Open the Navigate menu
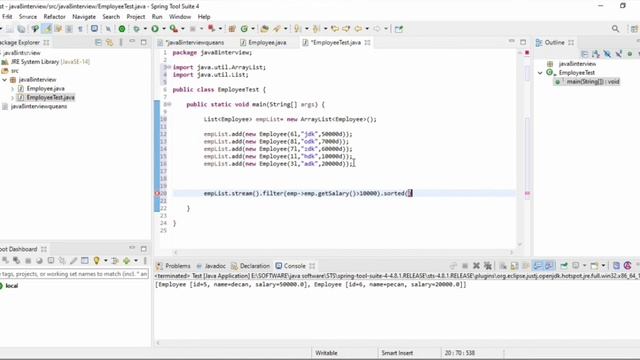This screenshot has height=360, width=640. [x=84, y=17]
